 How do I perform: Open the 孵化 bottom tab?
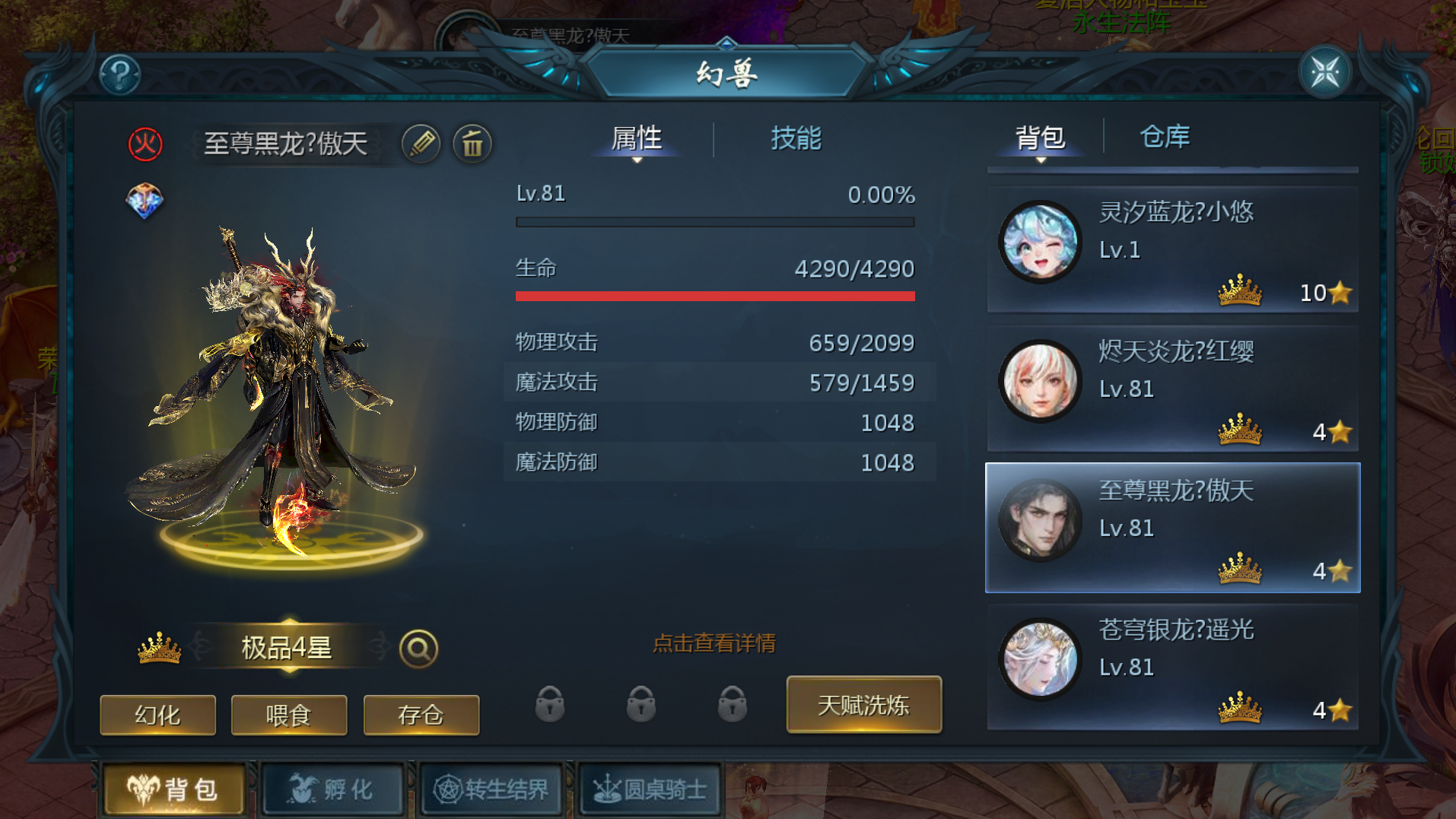(x=332, y=789)
